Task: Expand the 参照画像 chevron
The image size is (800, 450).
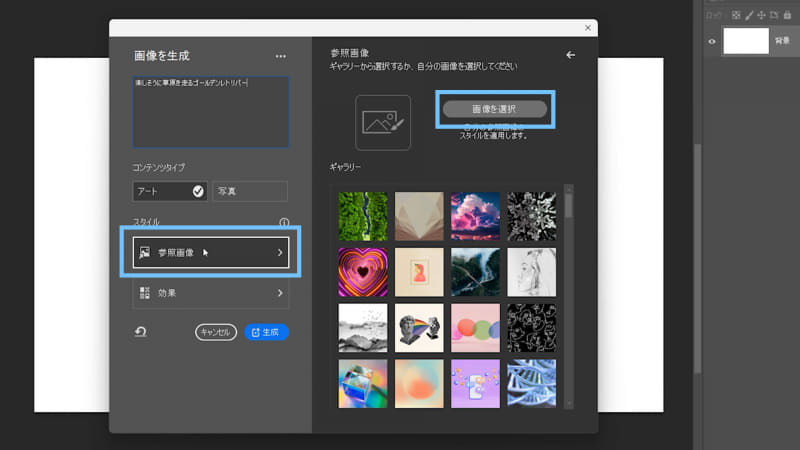Action: (x=280, y=253)
